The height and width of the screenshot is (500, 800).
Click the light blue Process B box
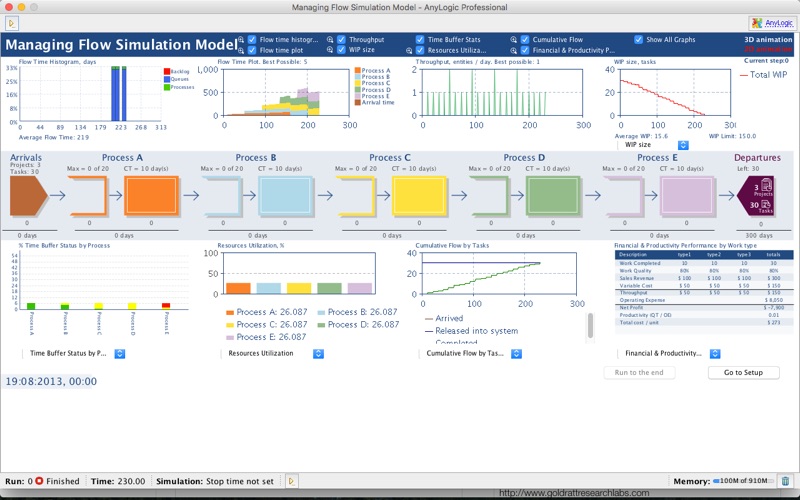[x=285, y=195]
